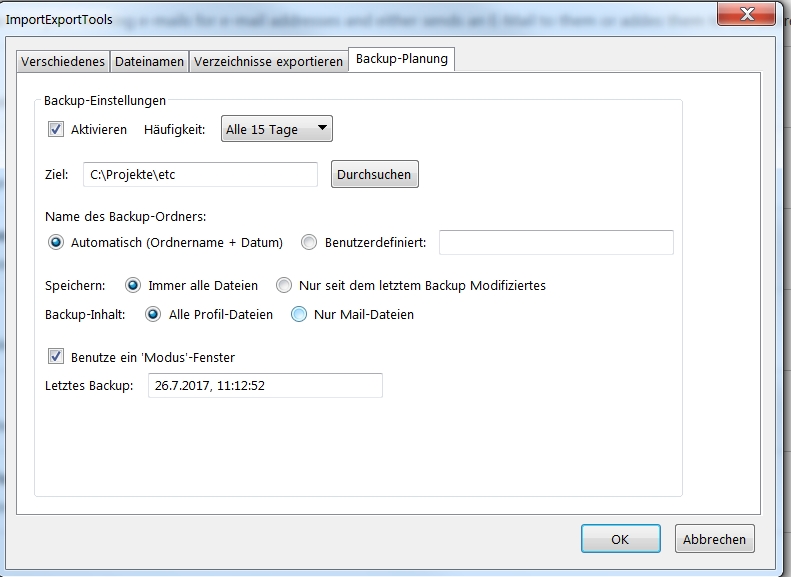Image resolution: width=791 pixels, height=577 pixels.
Task: Click the Benutzerdefiniert folder name text field
Action: click(556, 243)
